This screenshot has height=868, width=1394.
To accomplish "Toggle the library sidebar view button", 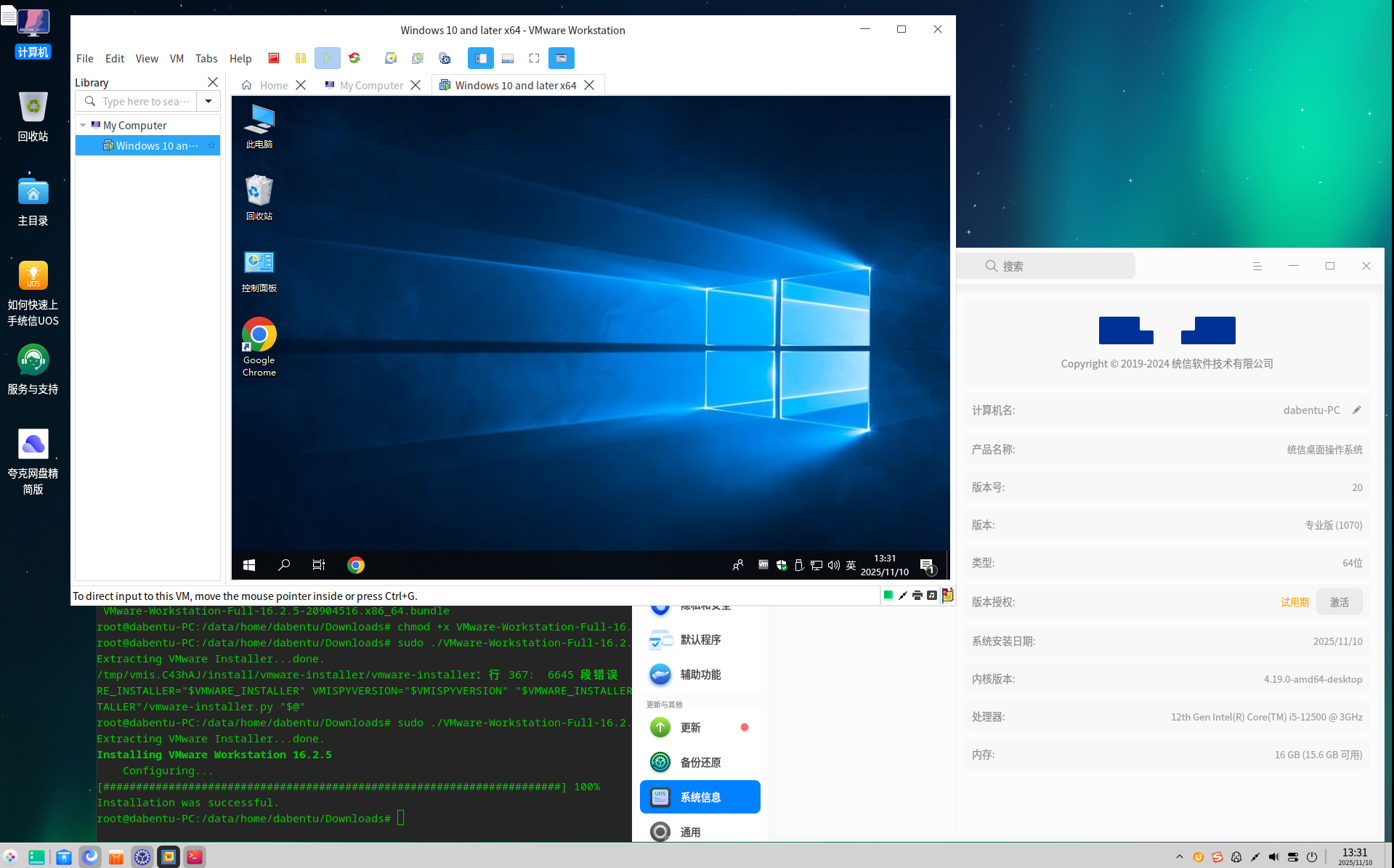I will pyautogui.click(x=480, y=58).
